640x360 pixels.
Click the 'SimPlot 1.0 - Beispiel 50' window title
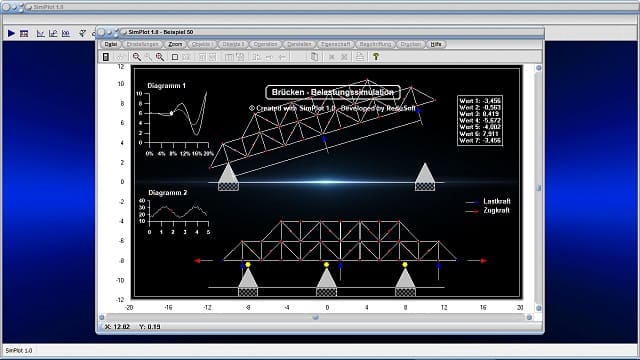(161, 32)
